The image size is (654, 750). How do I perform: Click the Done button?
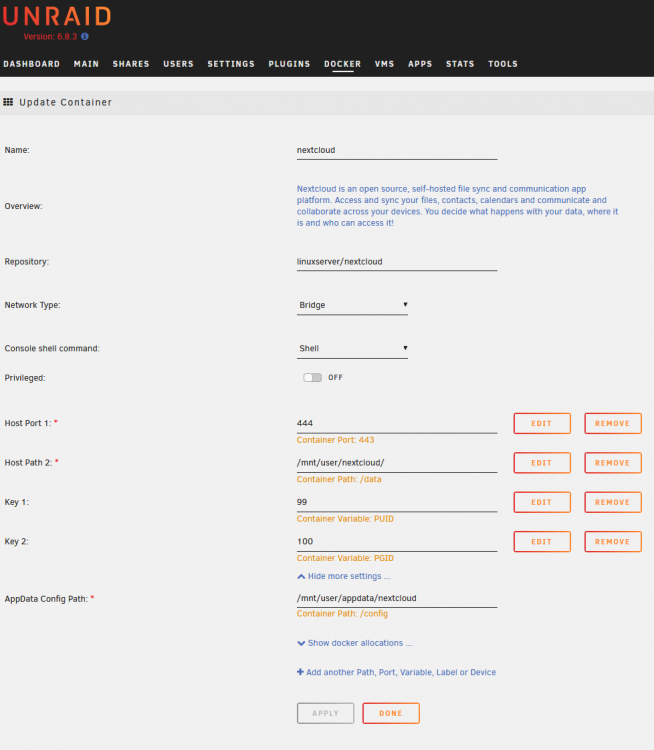click(391, 713)
